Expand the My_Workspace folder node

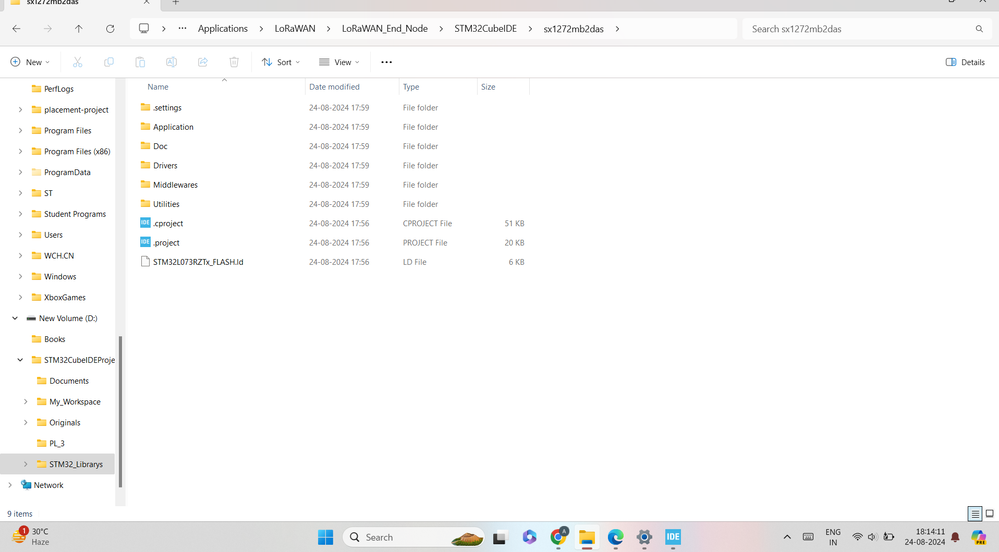(x=25, y=402)
